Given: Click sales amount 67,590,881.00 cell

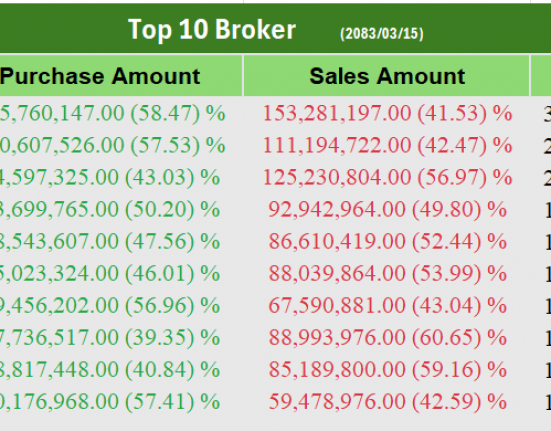Looking at the screenshot, I should click(x=387, y=305).
